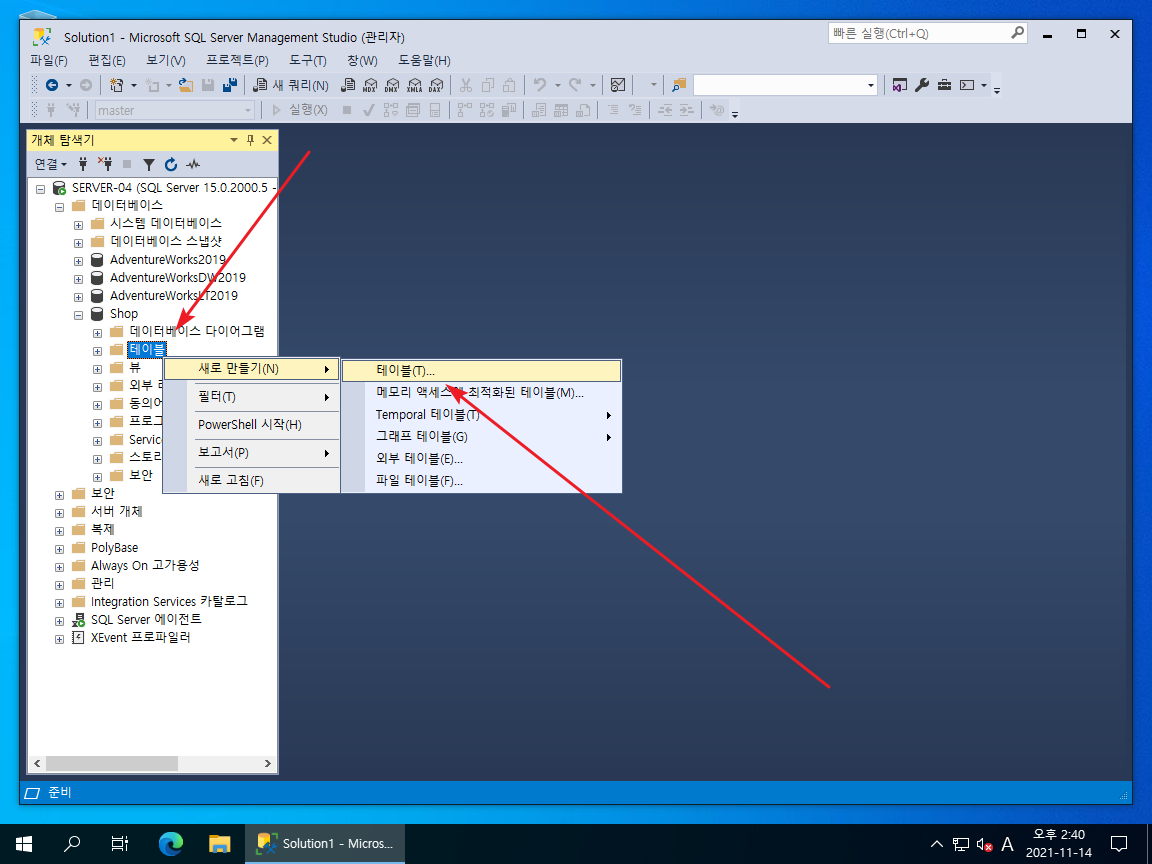Select the Always On 고가용성 tree item
Screen dimensions: 1152x864
pyautogui.click(x=145, y=566)
